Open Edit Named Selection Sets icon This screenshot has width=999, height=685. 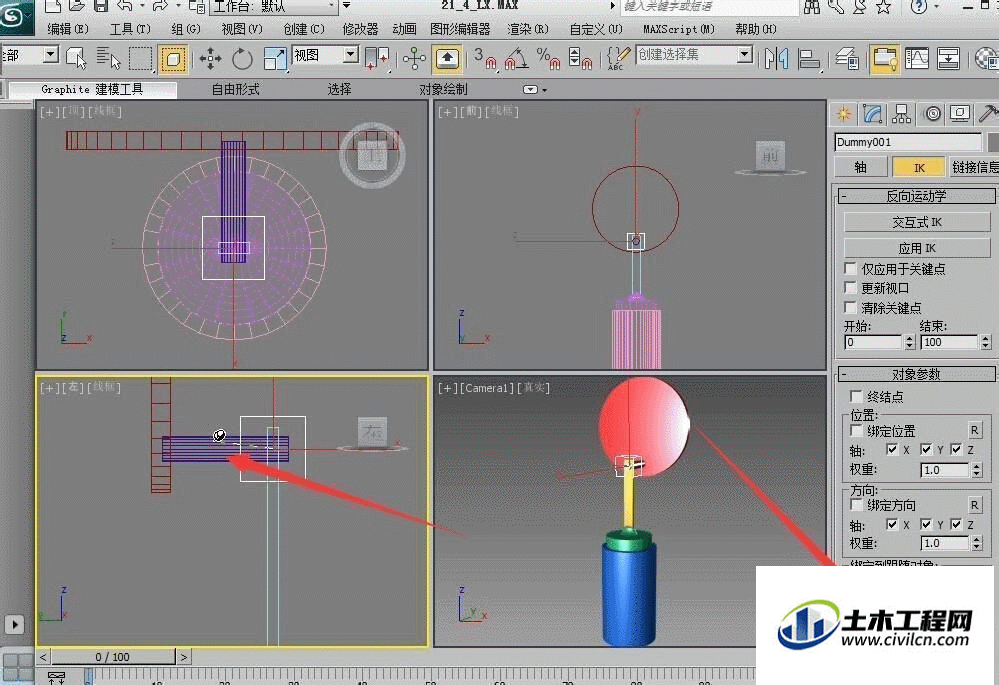pos(618,59)
